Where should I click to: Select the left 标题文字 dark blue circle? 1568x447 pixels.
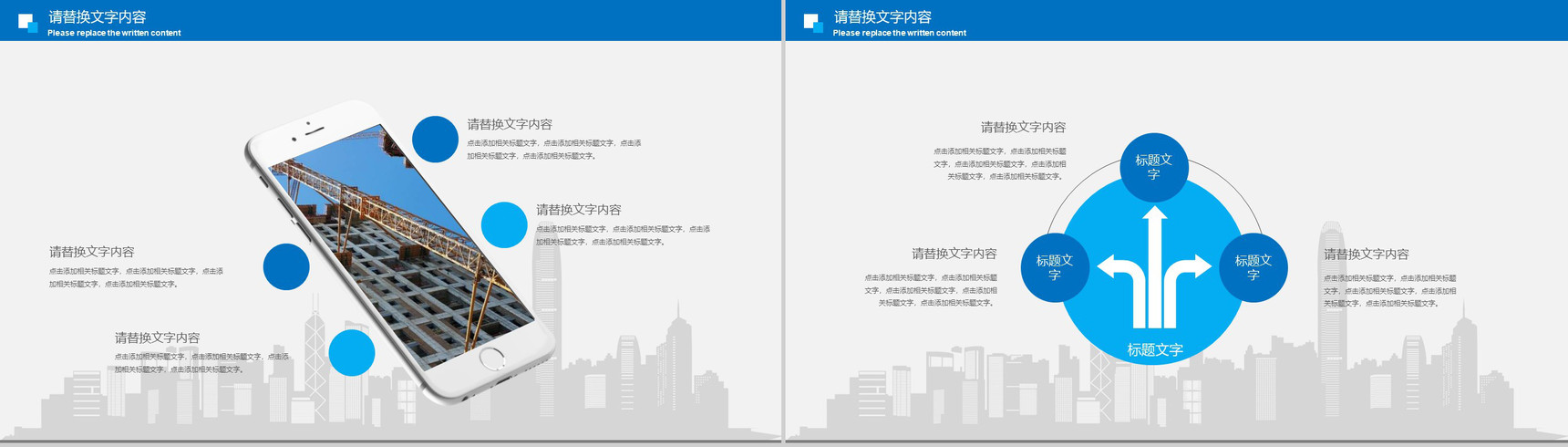[1055, 267]
